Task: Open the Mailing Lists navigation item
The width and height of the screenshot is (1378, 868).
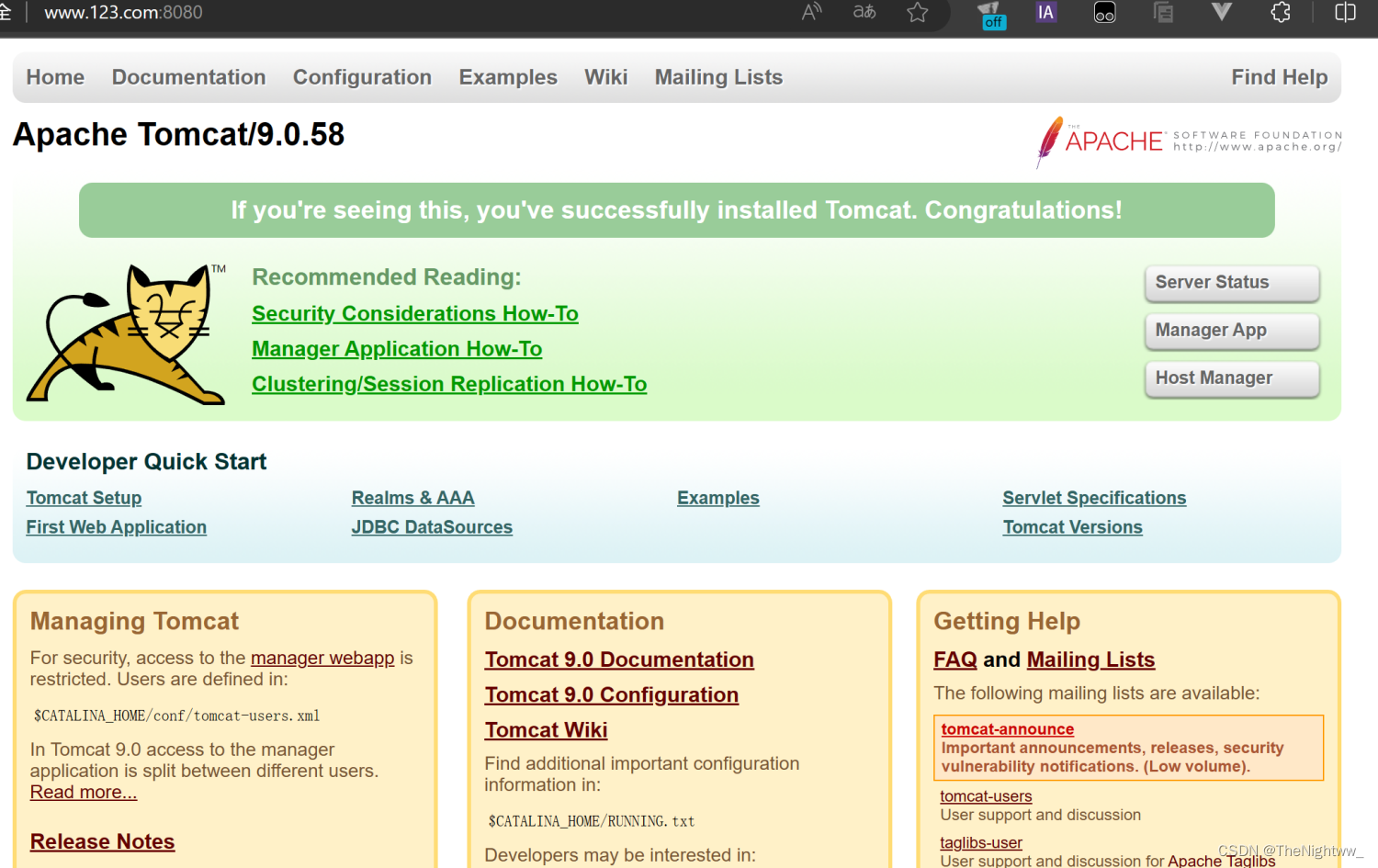Action: [718, 77]
